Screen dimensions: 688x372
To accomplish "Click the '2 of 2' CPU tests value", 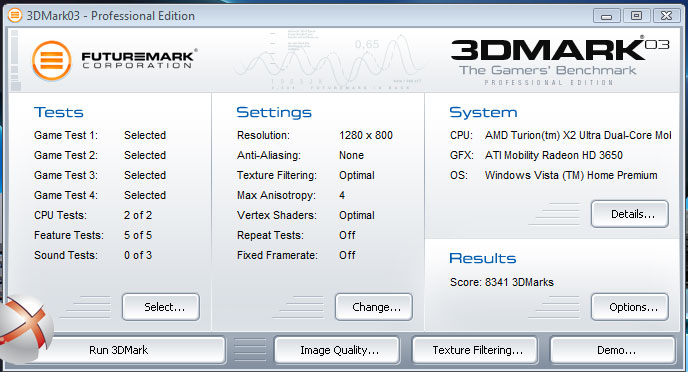I will coord(138,215).
